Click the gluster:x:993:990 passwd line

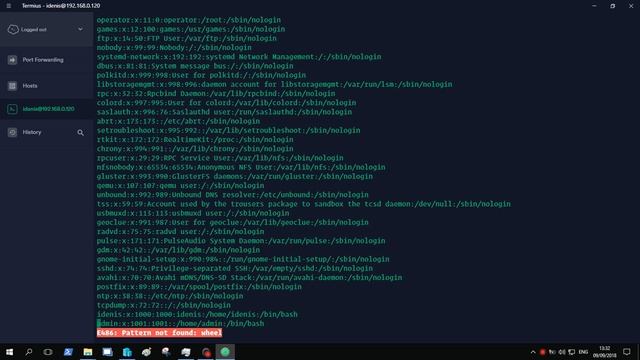[235, 176]
